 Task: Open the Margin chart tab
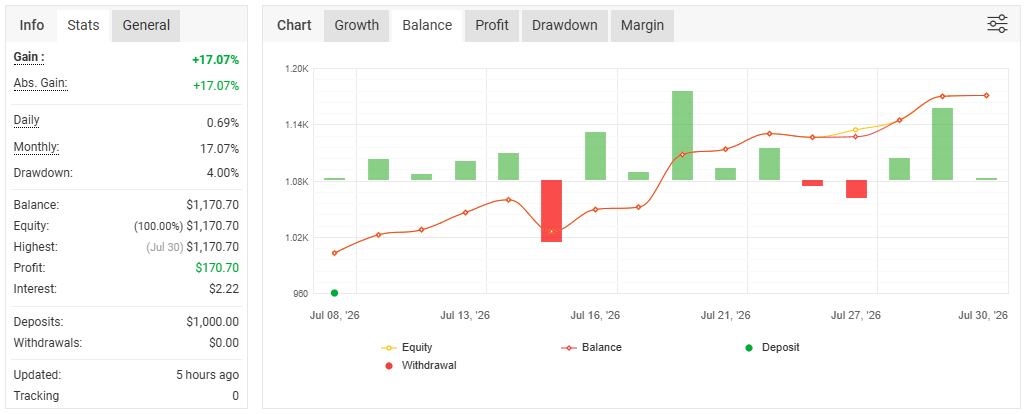(x=643, y=26)
